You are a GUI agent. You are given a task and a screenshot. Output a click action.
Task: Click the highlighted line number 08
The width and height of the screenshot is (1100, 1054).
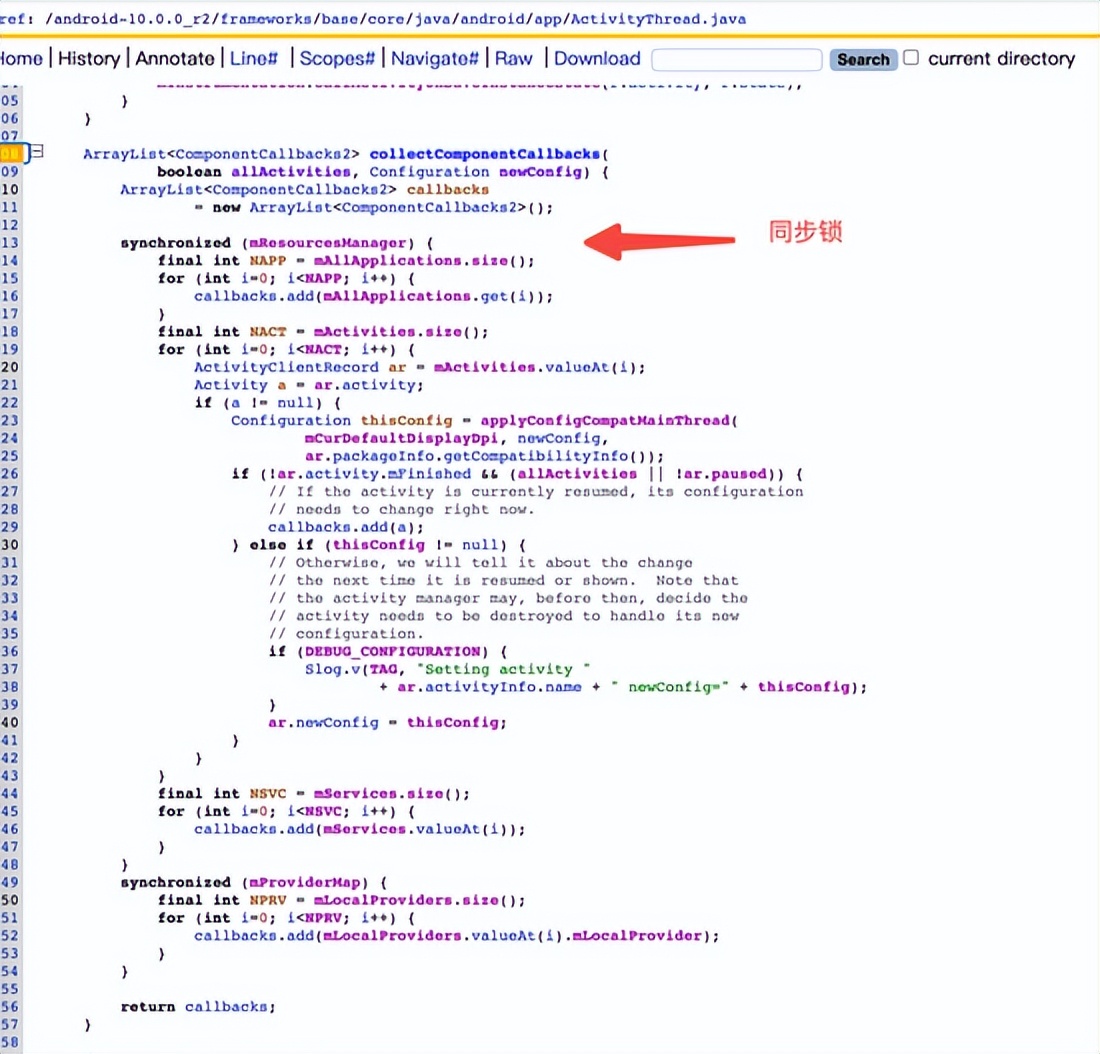10,153
